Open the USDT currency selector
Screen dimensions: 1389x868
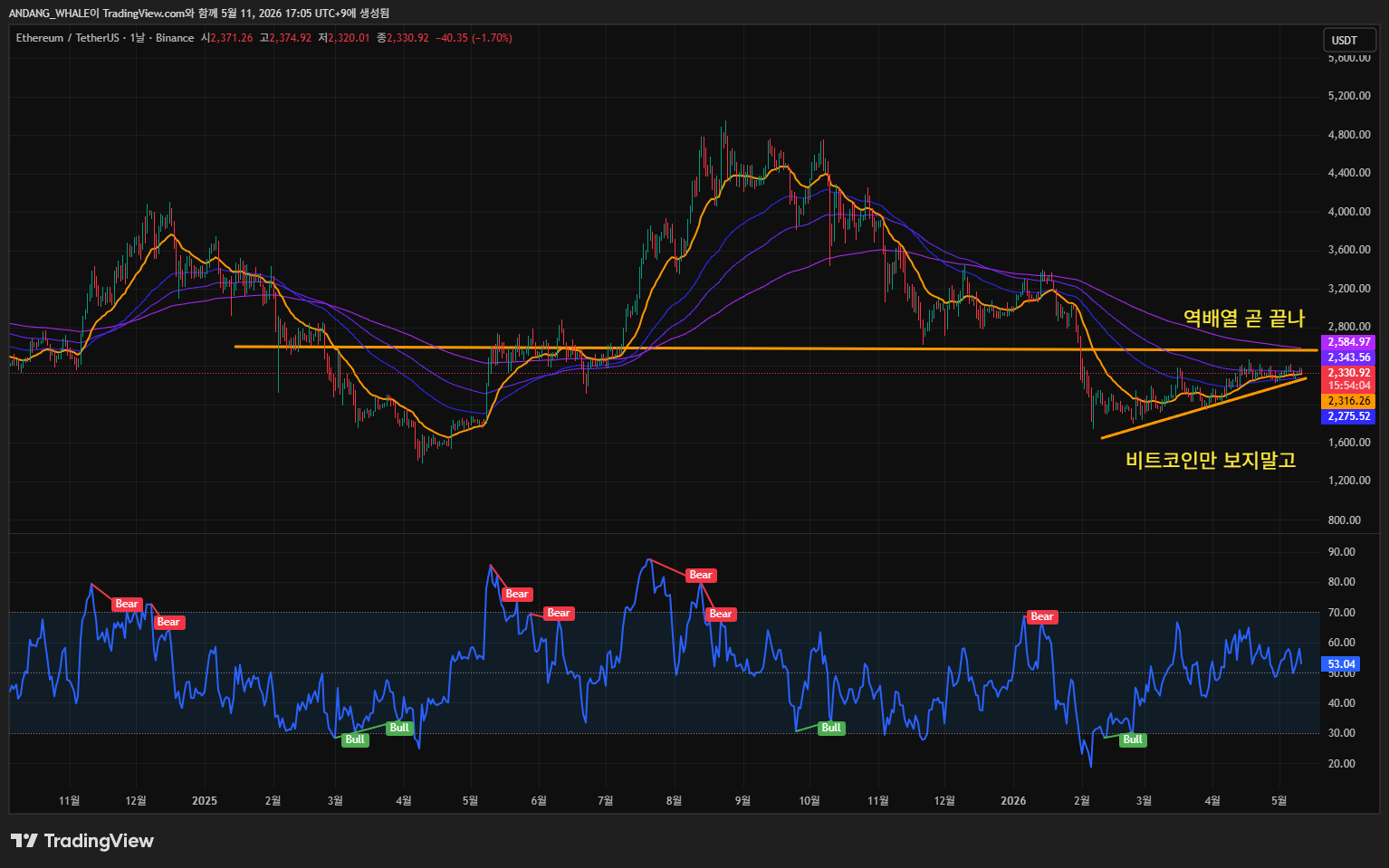click(1348, 40)
